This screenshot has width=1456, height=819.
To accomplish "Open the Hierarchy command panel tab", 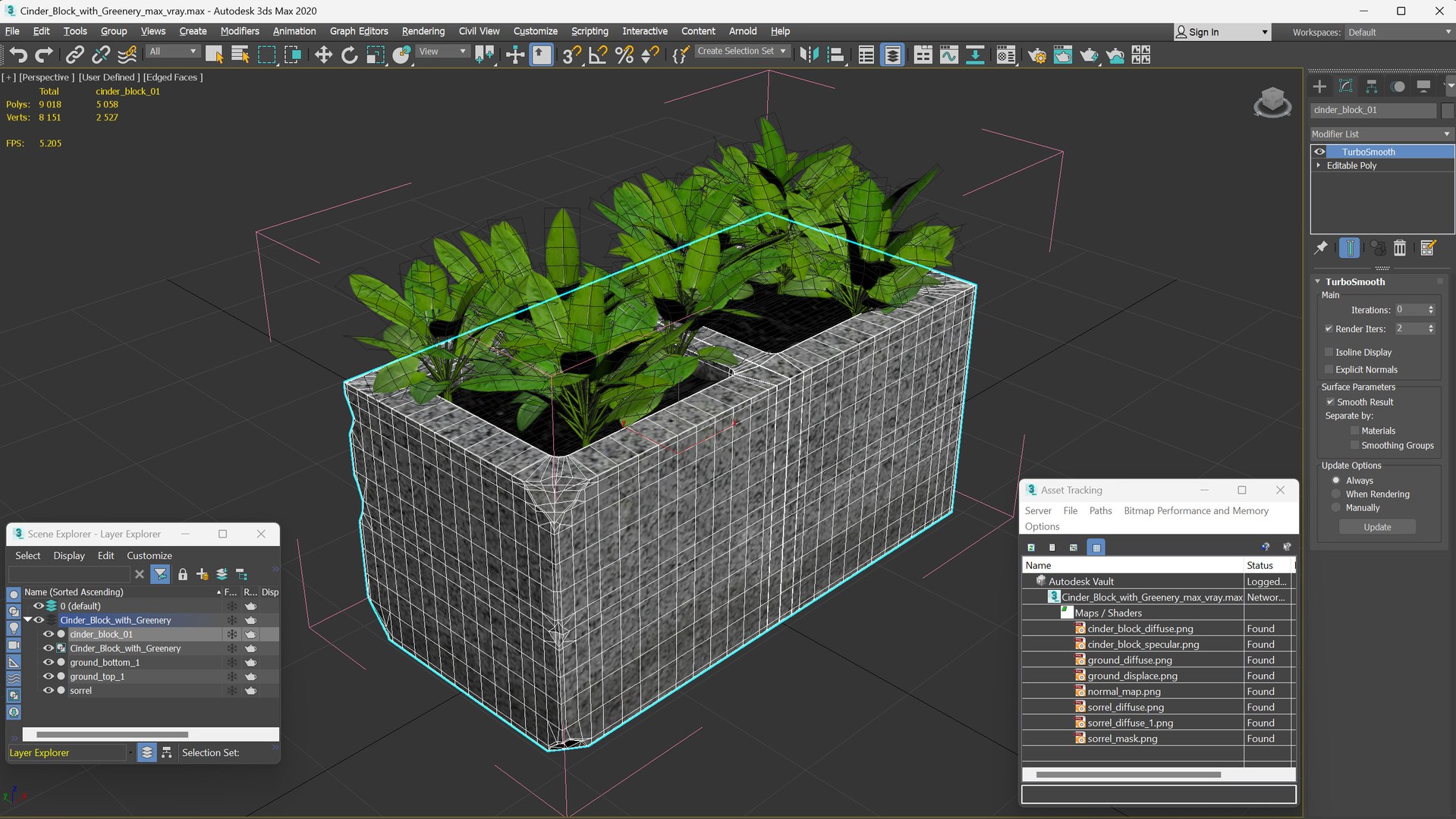I will 1371,86.
